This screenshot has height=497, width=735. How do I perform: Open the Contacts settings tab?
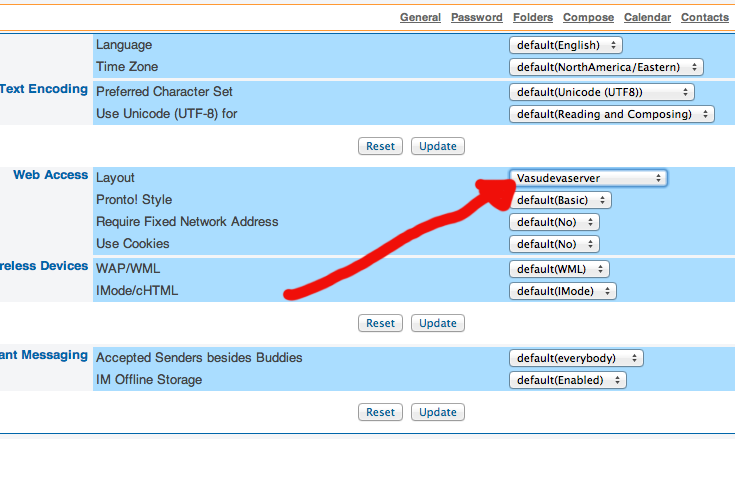click(x=705, y=17)
